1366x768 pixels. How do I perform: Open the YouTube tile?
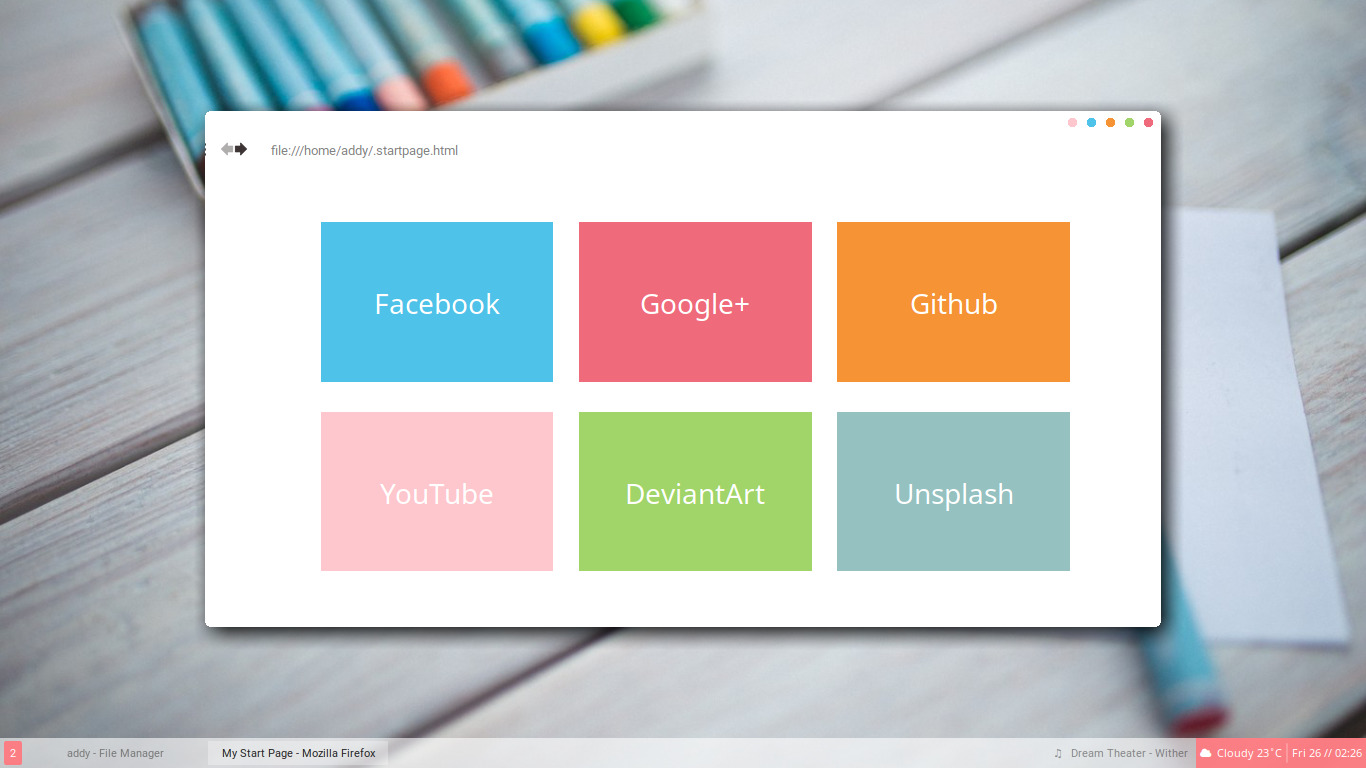(437, 492)
